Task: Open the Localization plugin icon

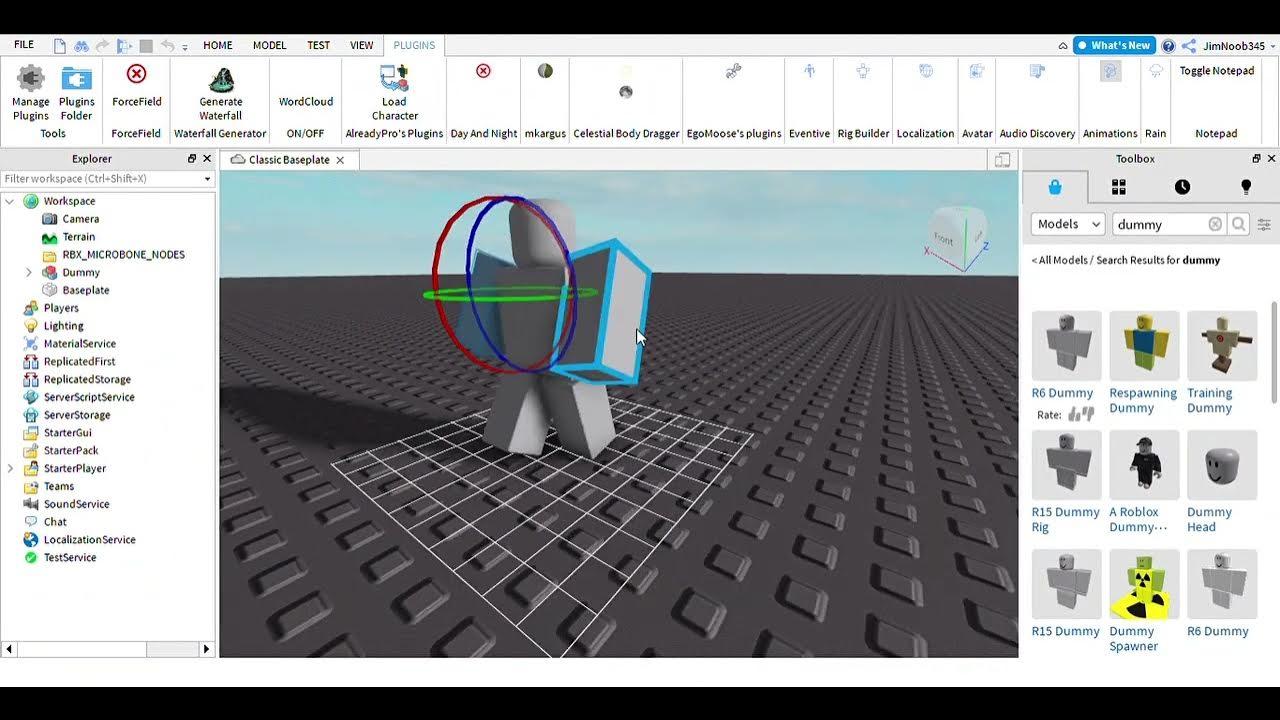Action: 926,71
